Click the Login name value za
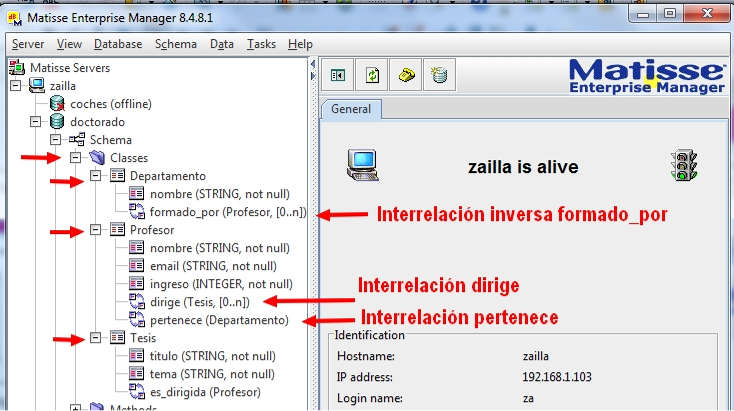The height and width of the screenshot is (411, 734). click(x=528, y=398)
